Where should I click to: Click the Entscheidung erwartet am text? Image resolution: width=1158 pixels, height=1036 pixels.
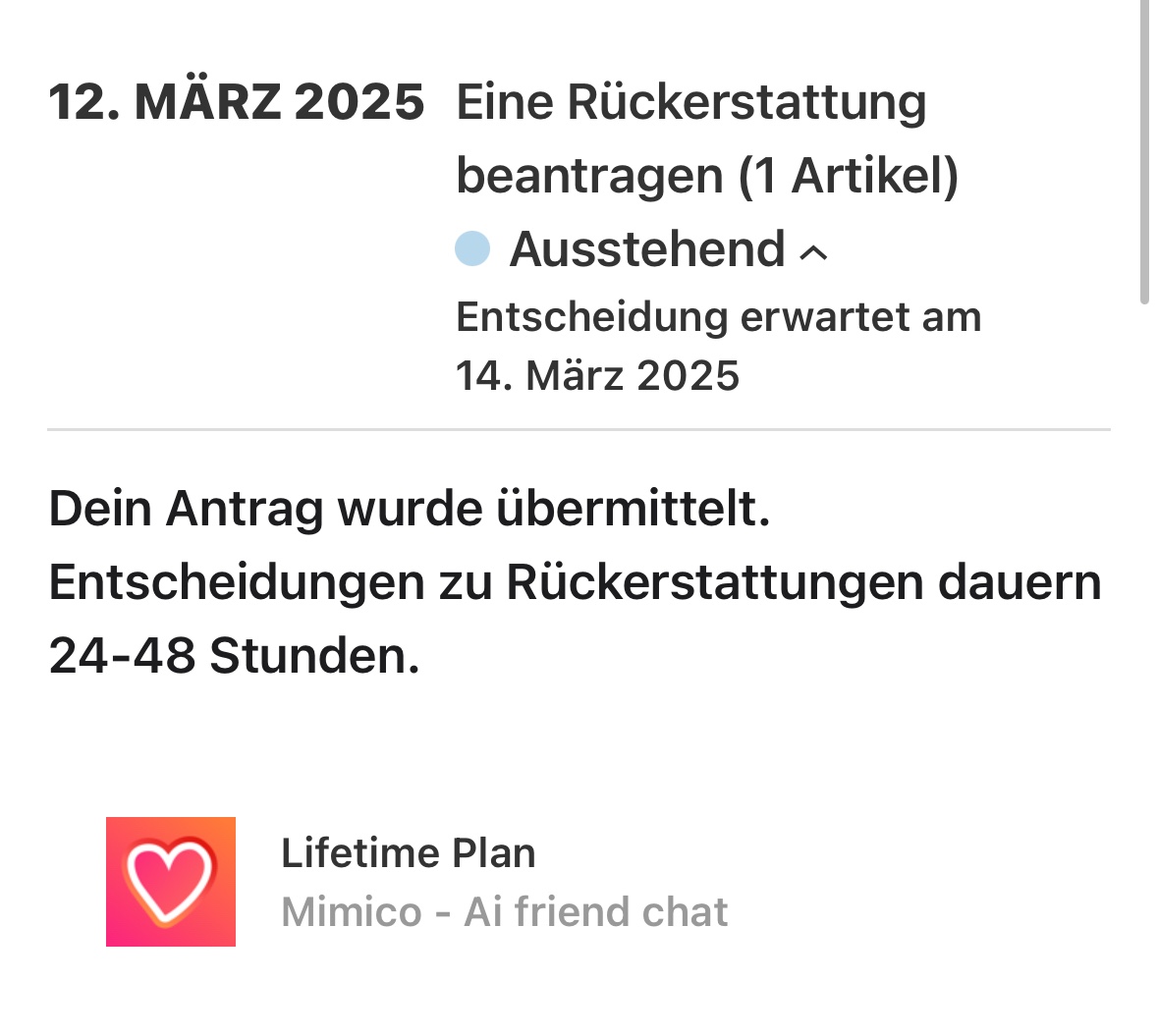point(718,317)
